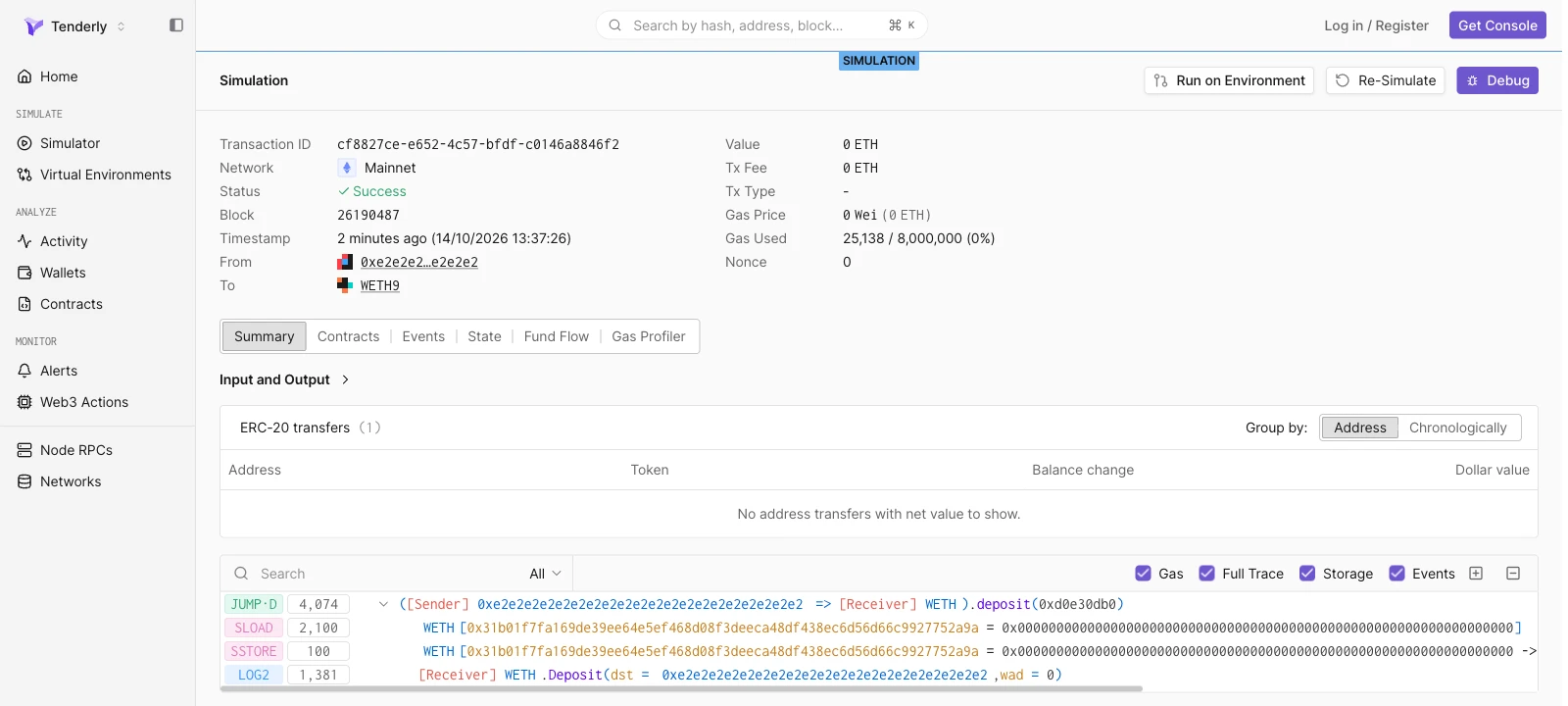Collapse all trace rows icon
The height and width of the screenshot is (706, 1568).
(1513, 574)
